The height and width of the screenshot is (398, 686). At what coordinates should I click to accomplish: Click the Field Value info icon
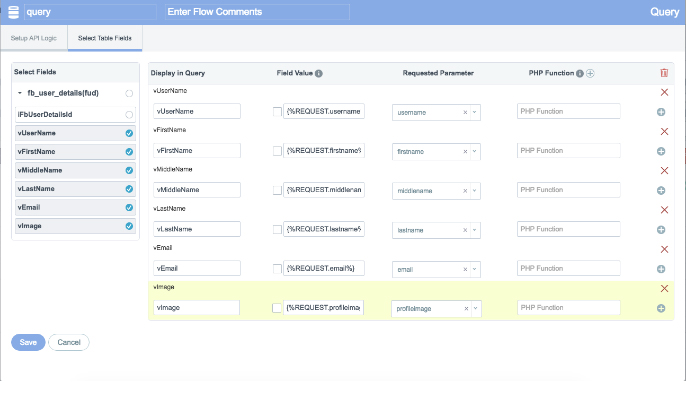click(x=318, y=73)
